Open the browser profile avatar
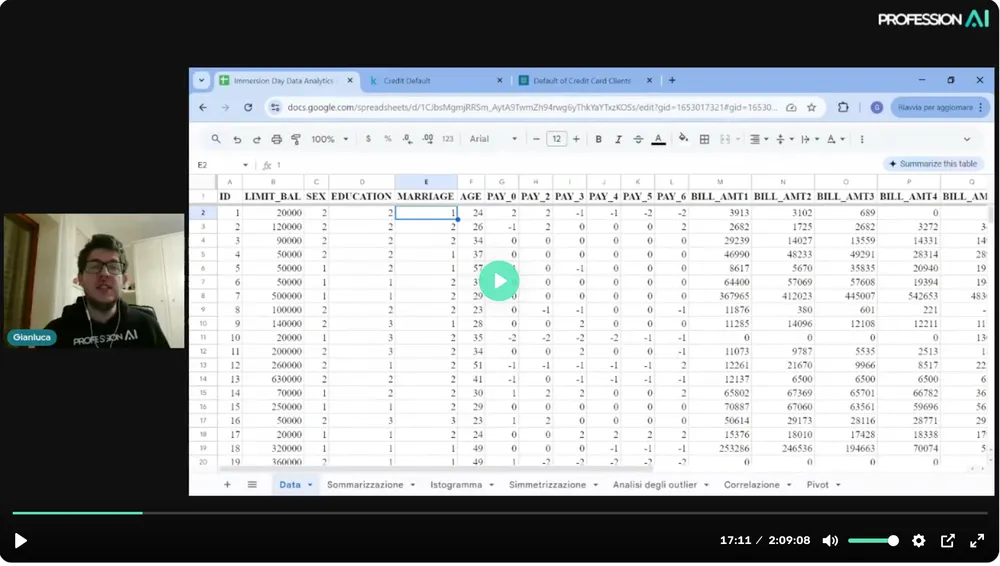Screen dimensions: 1000x566 click(877, 108)
